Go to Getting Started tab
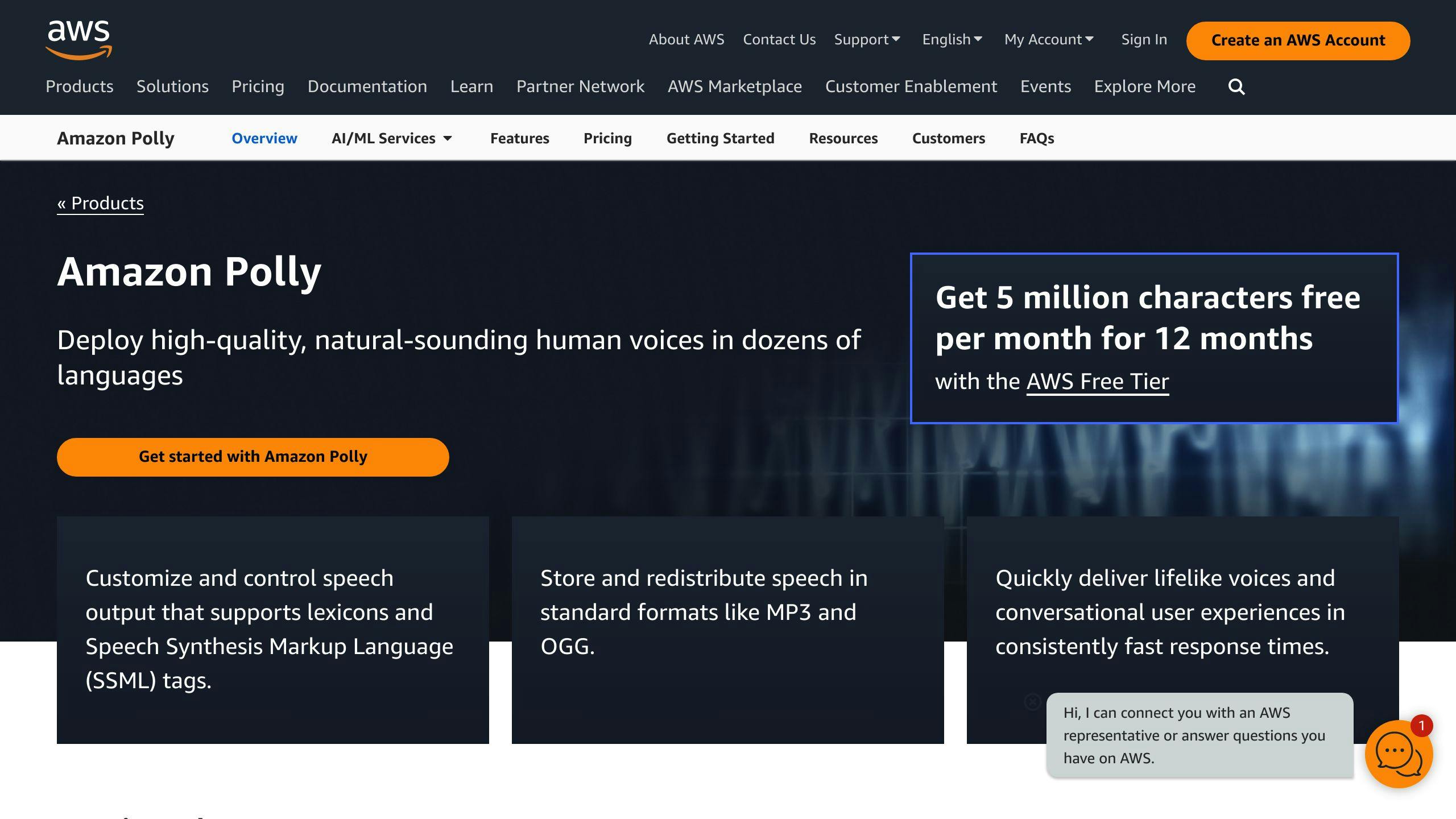This screenshot has height=819, width=1456. tap(720, 138)
